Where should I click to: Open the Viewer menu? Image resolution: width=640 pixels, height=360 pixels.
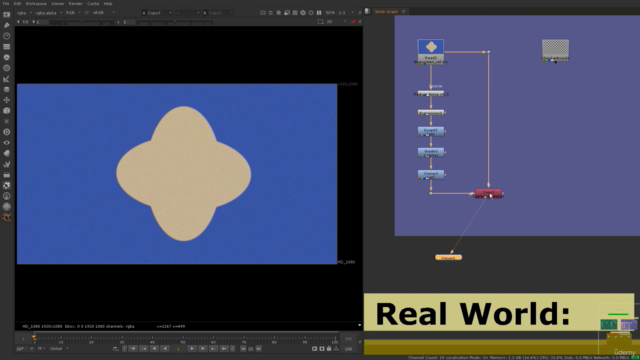[x=58, y=4]
